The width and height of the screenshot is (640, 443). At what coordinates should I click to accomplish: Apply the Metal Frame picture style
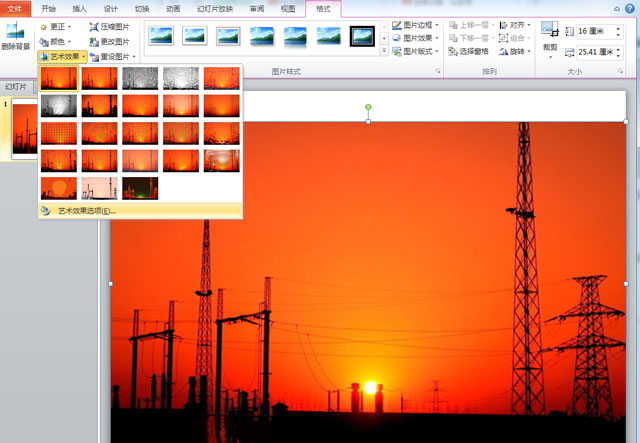coord(228,36)
